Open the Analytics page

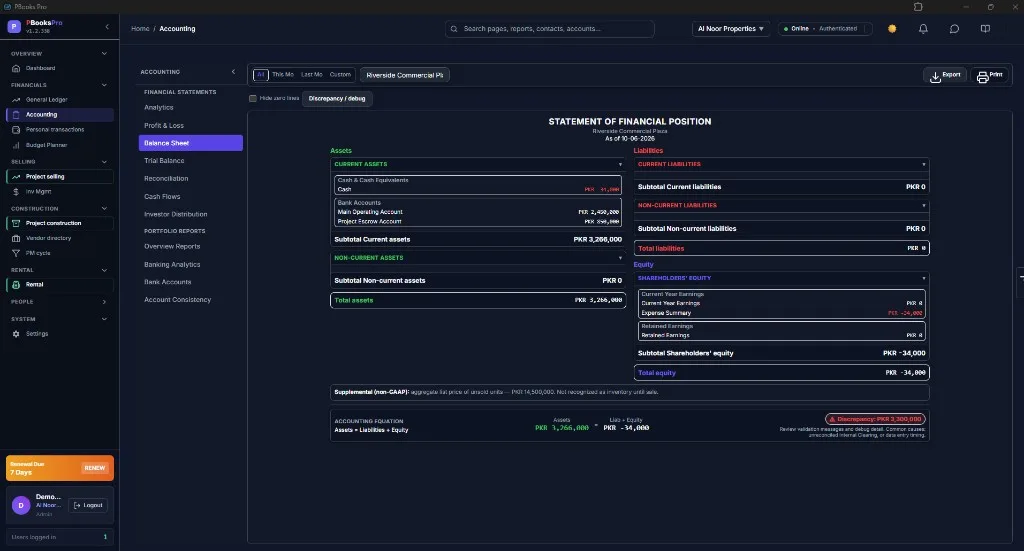(x=159, y=108)
